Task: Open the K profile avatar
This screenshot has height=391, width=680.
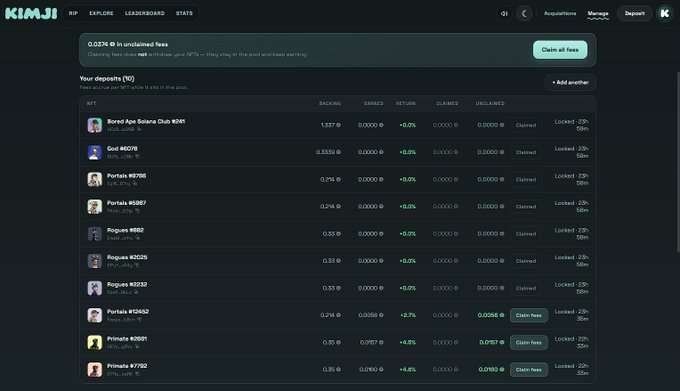Action: coord(664,13)
